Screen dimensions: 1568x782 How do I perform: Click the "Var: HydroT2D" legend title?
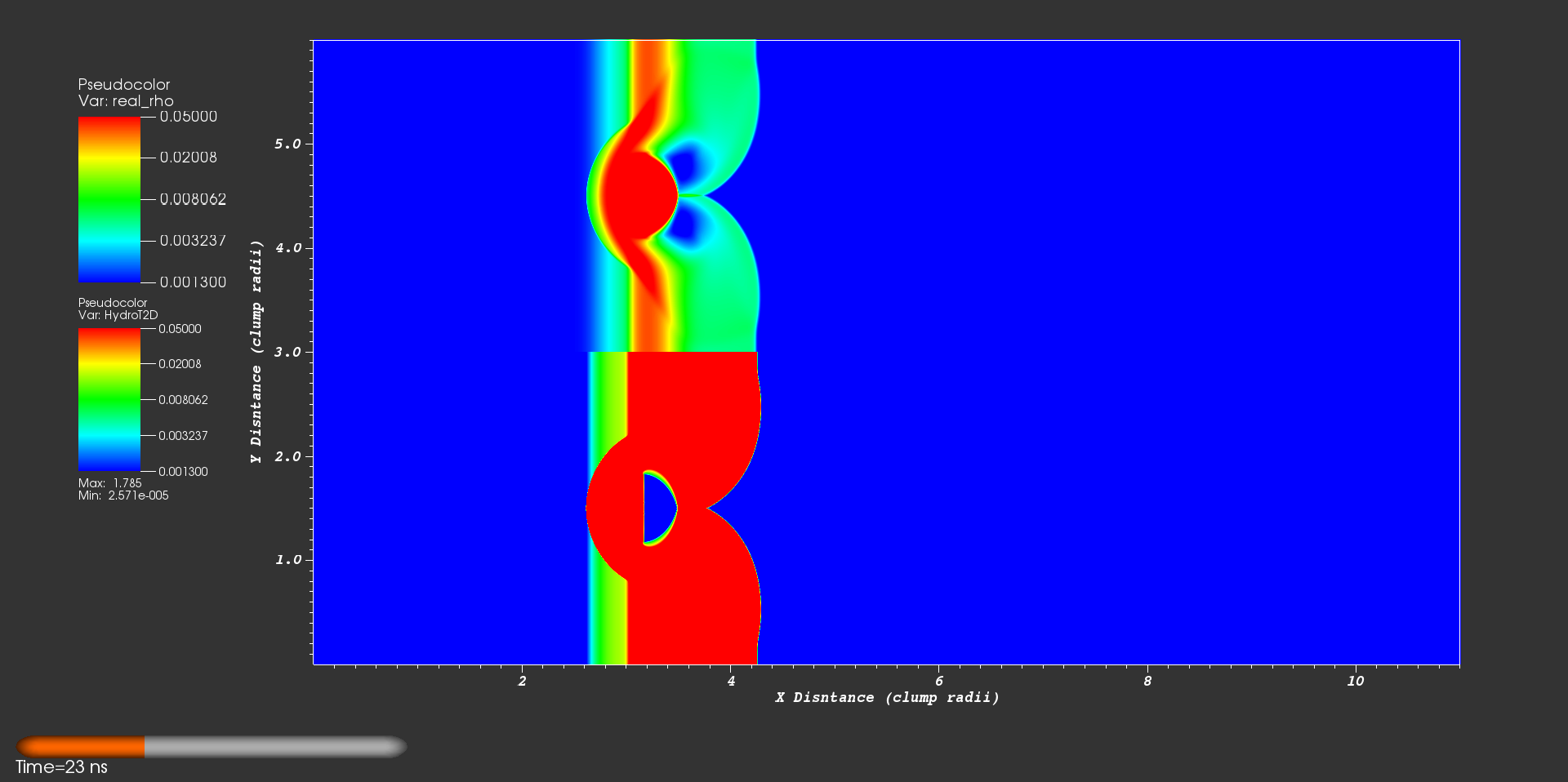coord(118,315)
